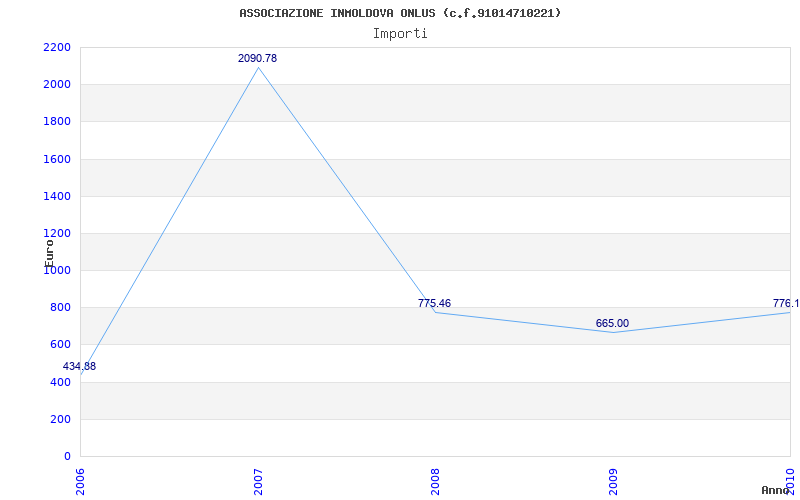Screen dimensions: 800x500
Task: Click the 400 y-axis value
Action: pos(60,382)
